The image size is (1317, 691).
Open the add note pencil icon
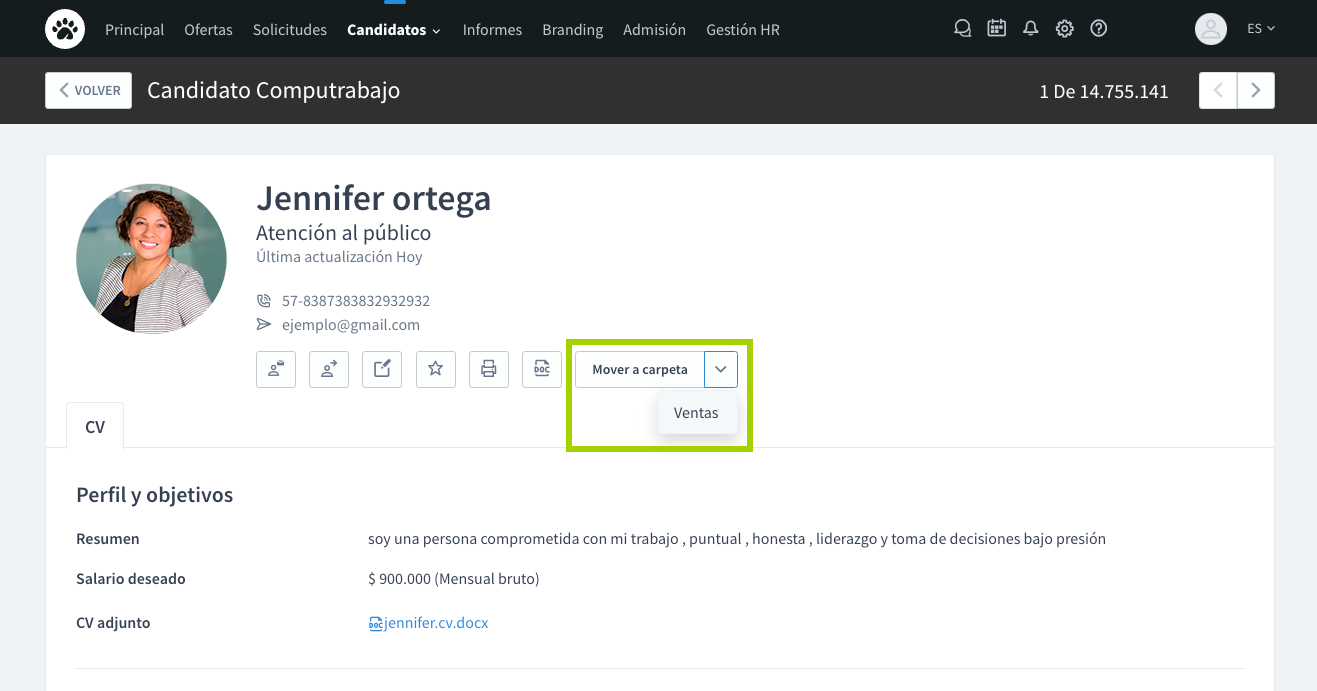point(382,369)
